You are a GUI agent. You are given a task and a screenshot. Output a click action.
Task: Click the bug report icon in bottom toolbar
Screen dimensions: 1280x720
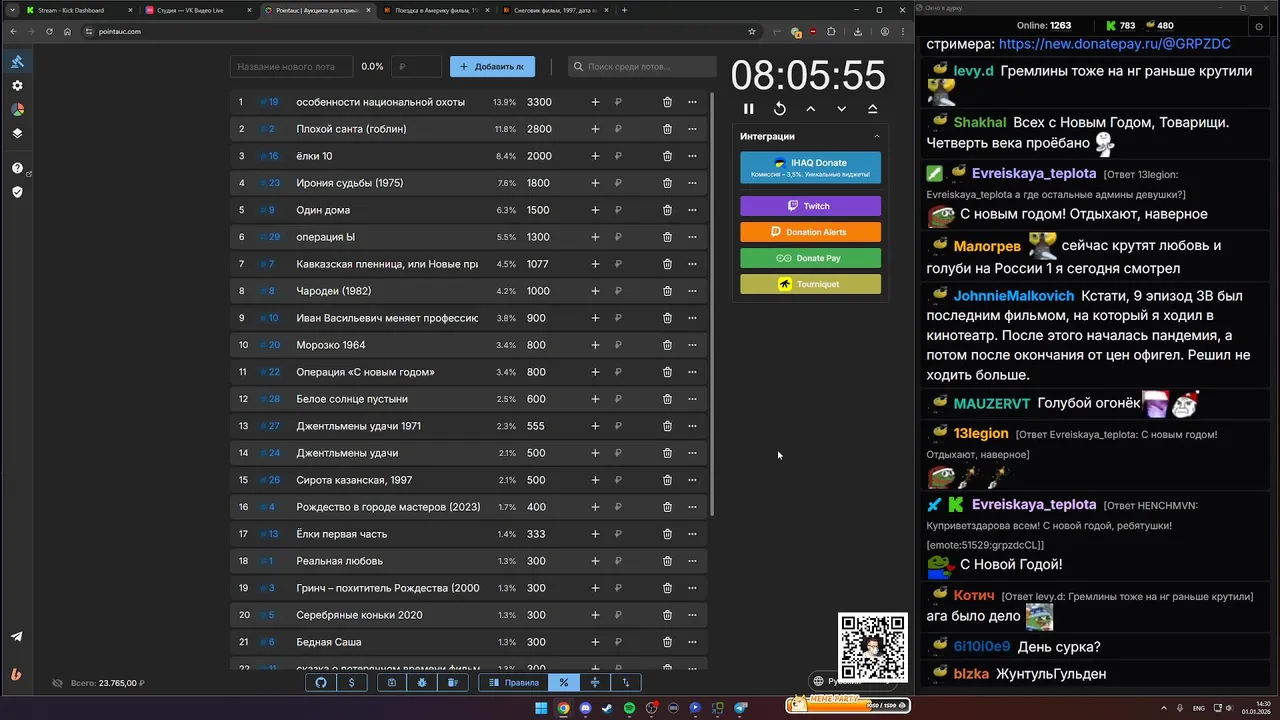(x=422, y=683)
